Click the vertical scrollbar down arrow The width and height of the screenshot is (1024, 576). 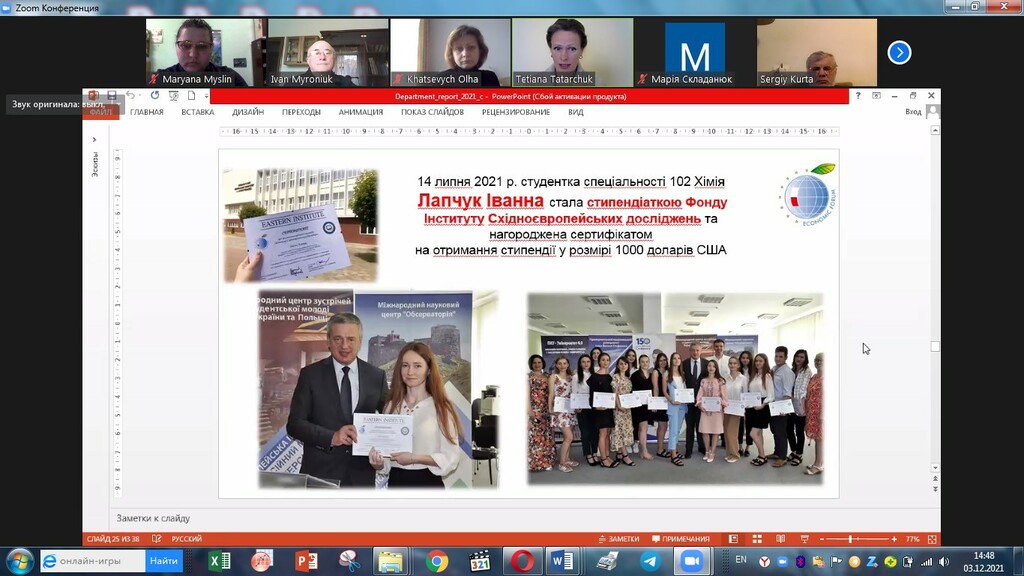point(935,468)
